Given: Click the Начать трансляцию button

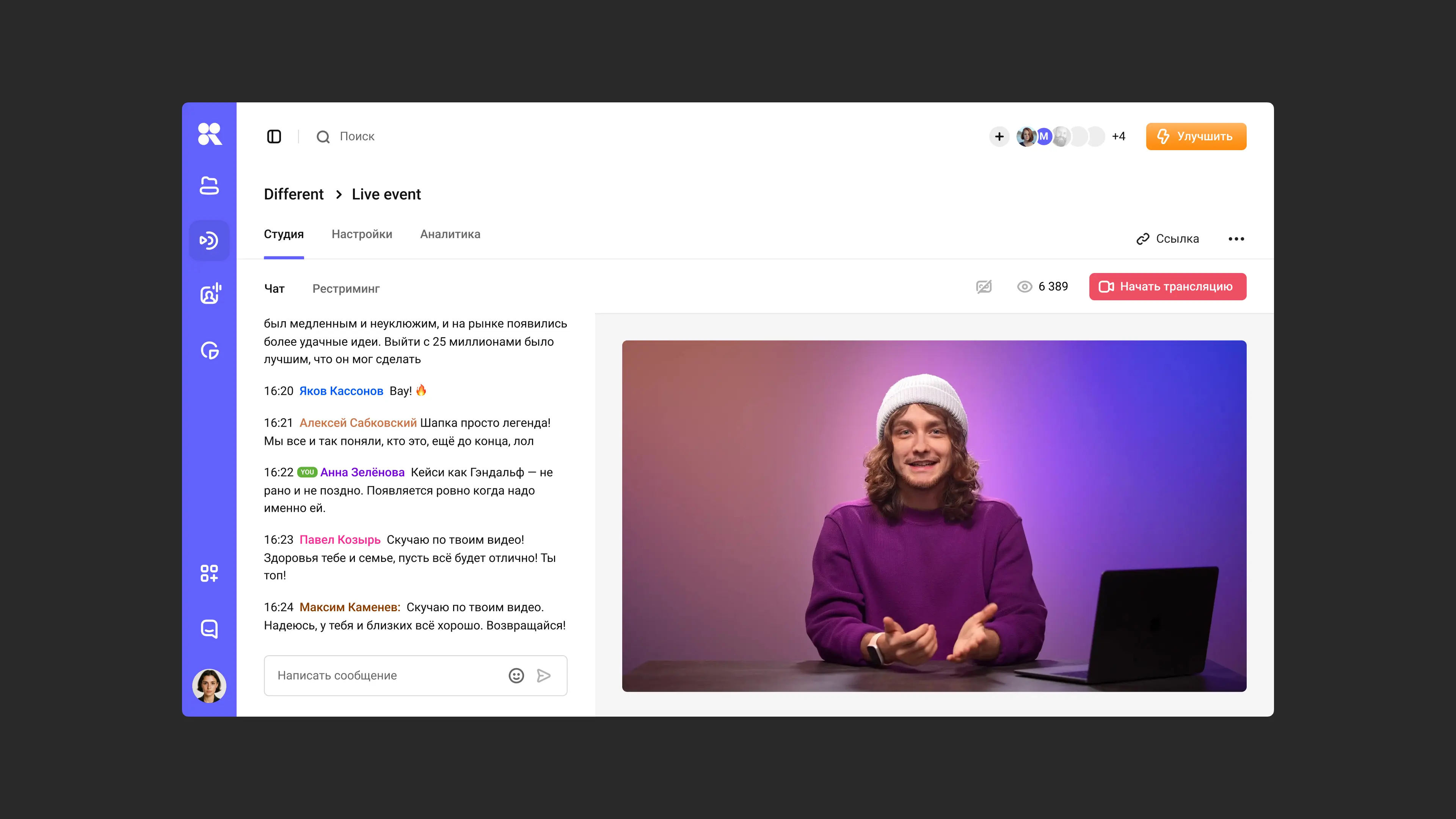Looking at the screenshot, I should click(x=1167, y=287).
